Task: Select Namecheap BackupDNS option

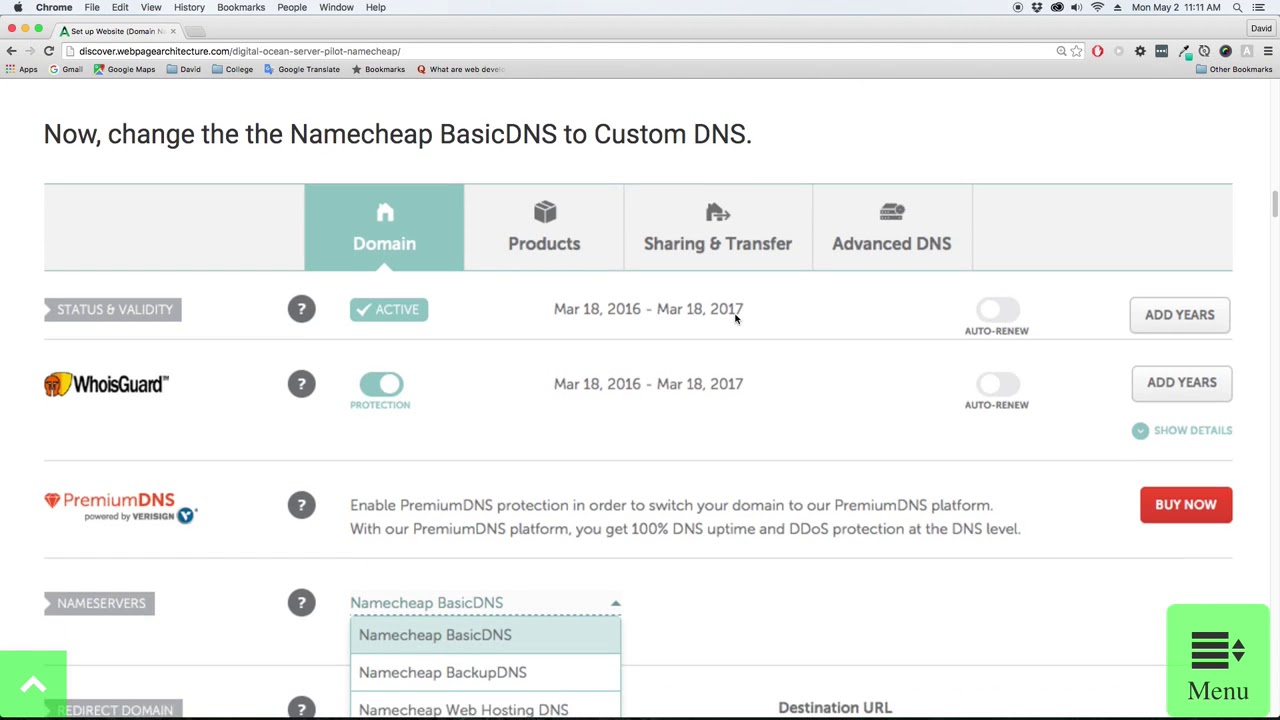Action: 443,672
